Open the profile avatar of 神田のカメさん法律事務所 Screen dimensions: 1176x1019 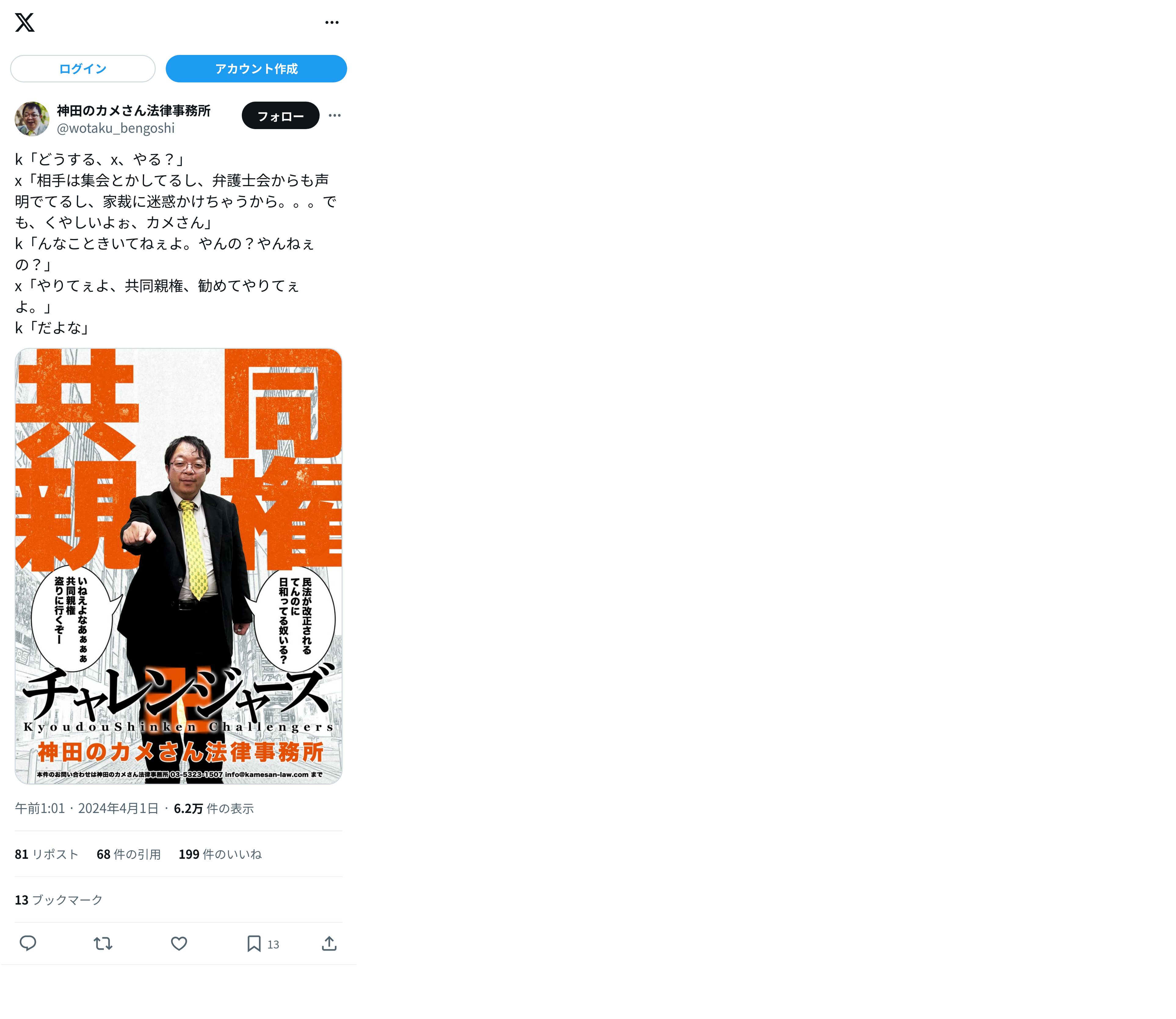point(32,119)
